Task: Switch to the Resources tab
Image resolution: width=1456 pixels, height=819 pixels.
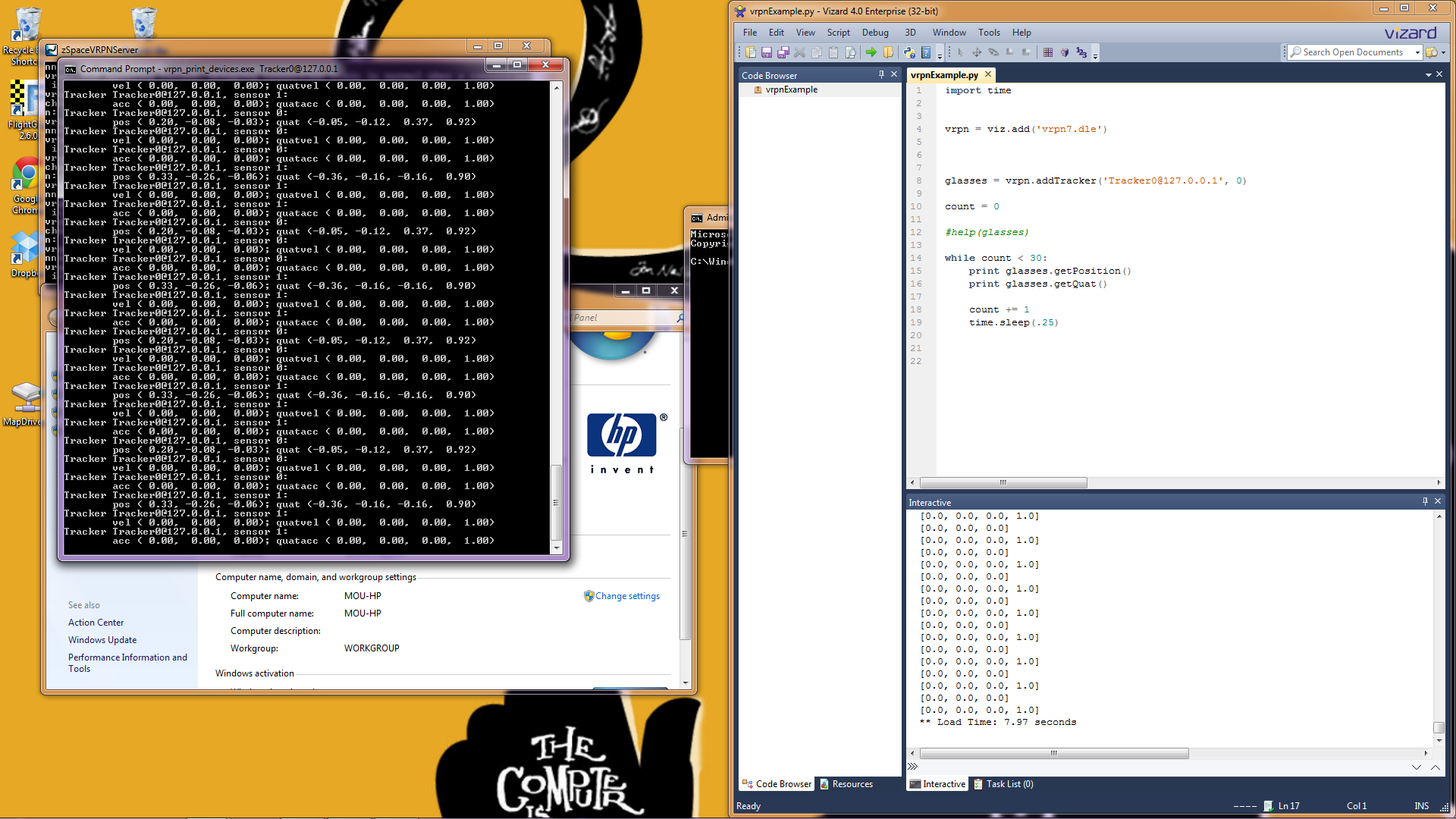Action: (852, 784)
